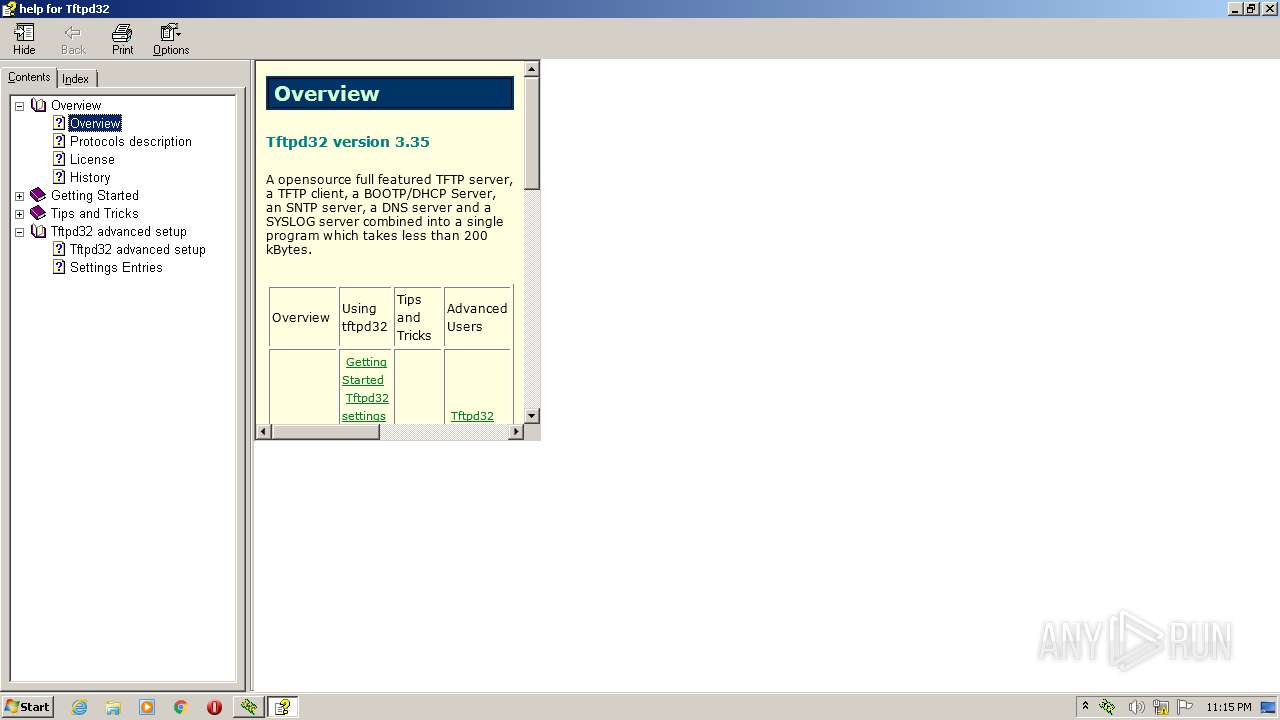Viewport: 1280px width, 720px height.
Task: Click the Action Center flag icon
Action: [1185, 707]
